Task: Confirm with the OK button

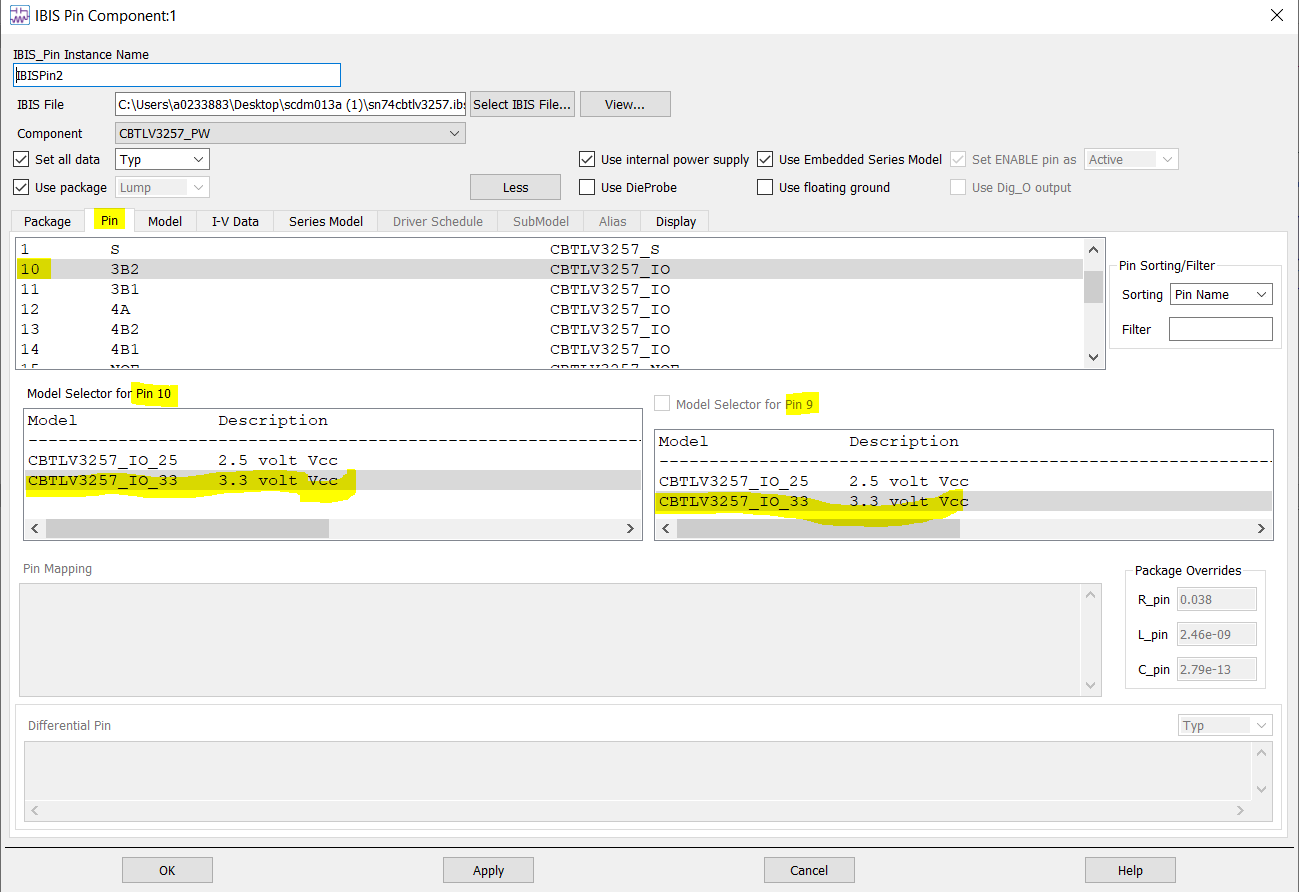Action: (167, 870)
